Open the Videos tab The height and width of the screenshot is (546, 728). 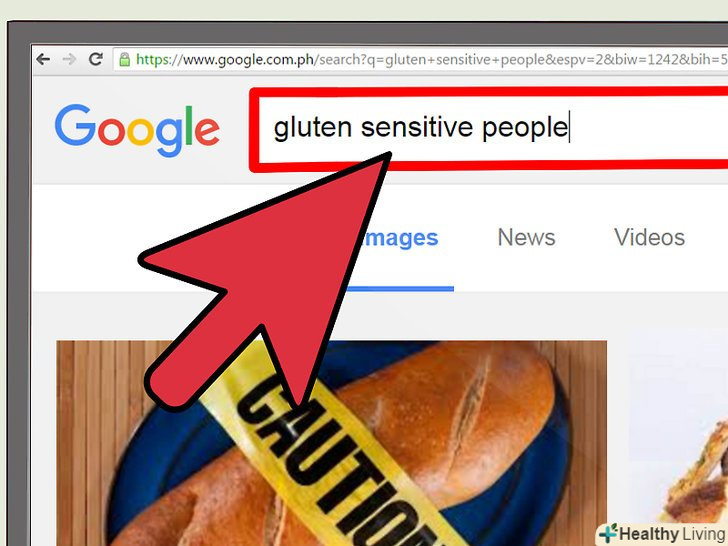coord(649,237)
